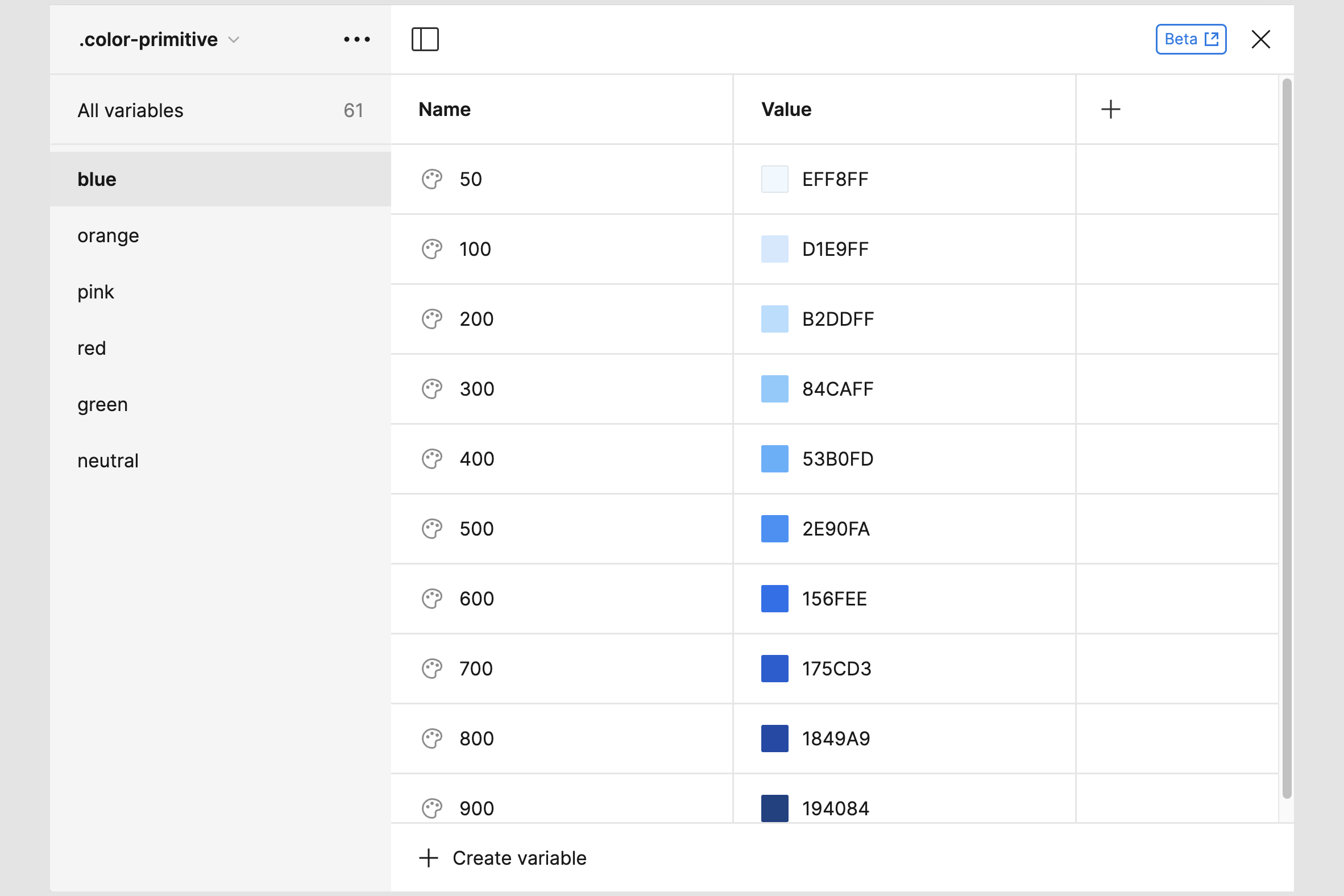Open the B2DDFF color swatch

pyautogui.click(x=774, y=319)
